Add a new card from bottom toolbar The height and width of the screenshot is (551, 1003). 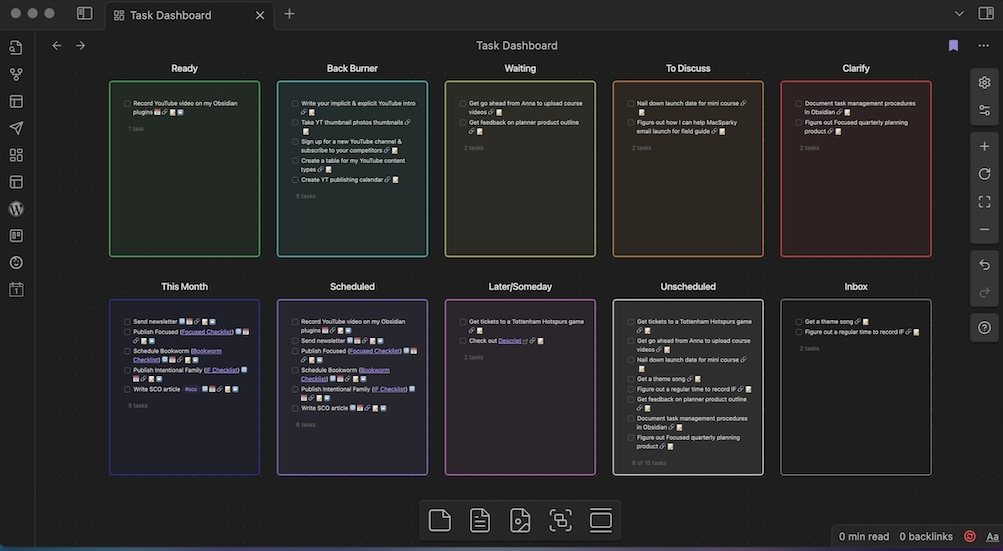click(x=439, y=520)
